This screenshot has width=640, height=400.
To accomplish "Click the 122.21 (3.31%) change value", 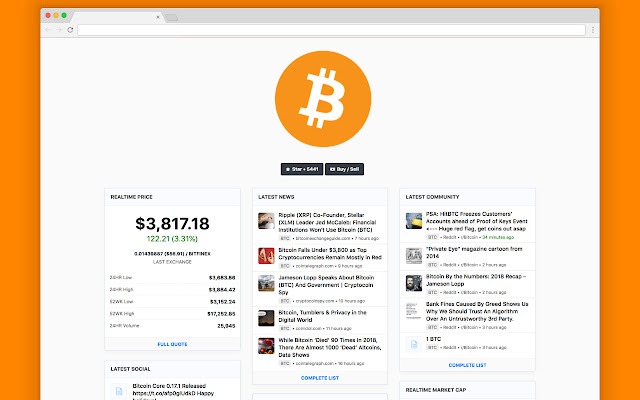I will [x=172, y=239].
